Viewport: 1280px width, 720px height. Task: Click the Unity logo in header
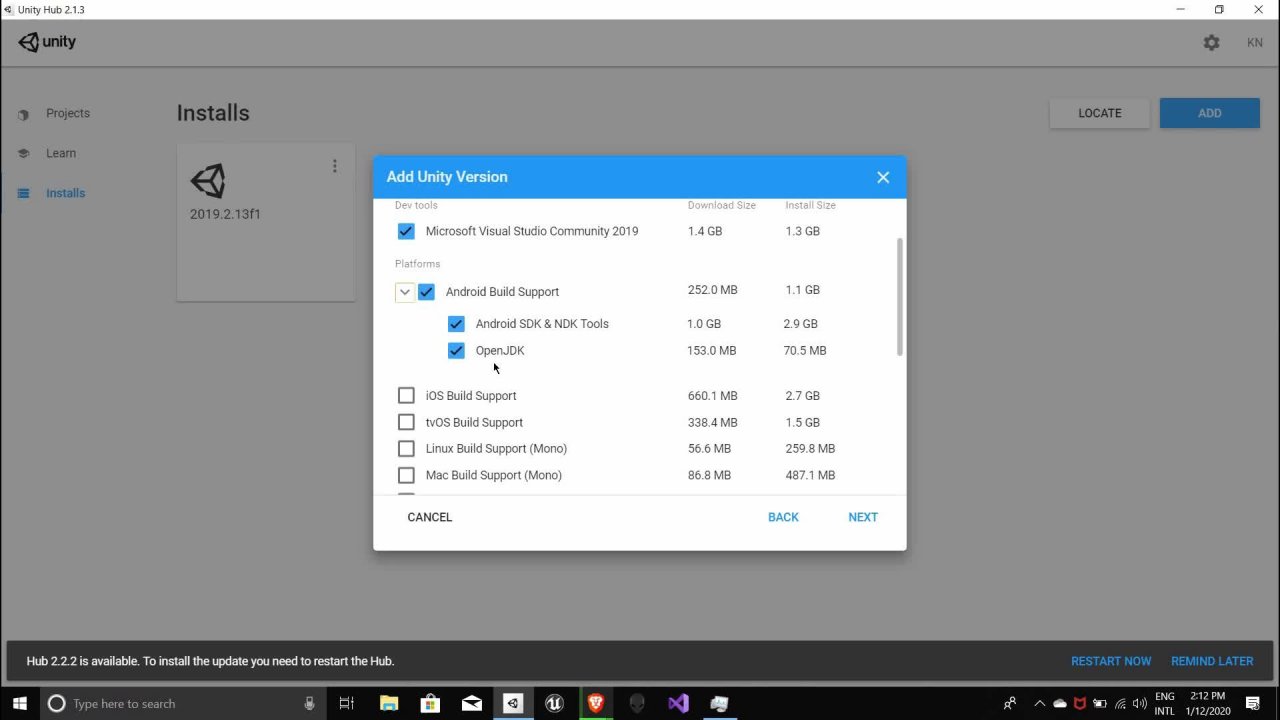tap(47, 42)
